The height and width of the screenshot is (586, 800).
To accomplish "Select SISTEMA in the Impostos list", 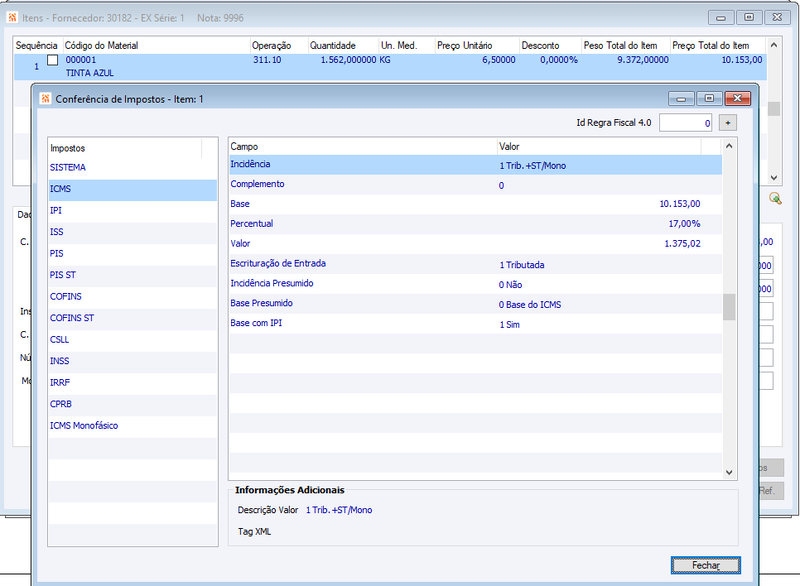I will point(133,168).
